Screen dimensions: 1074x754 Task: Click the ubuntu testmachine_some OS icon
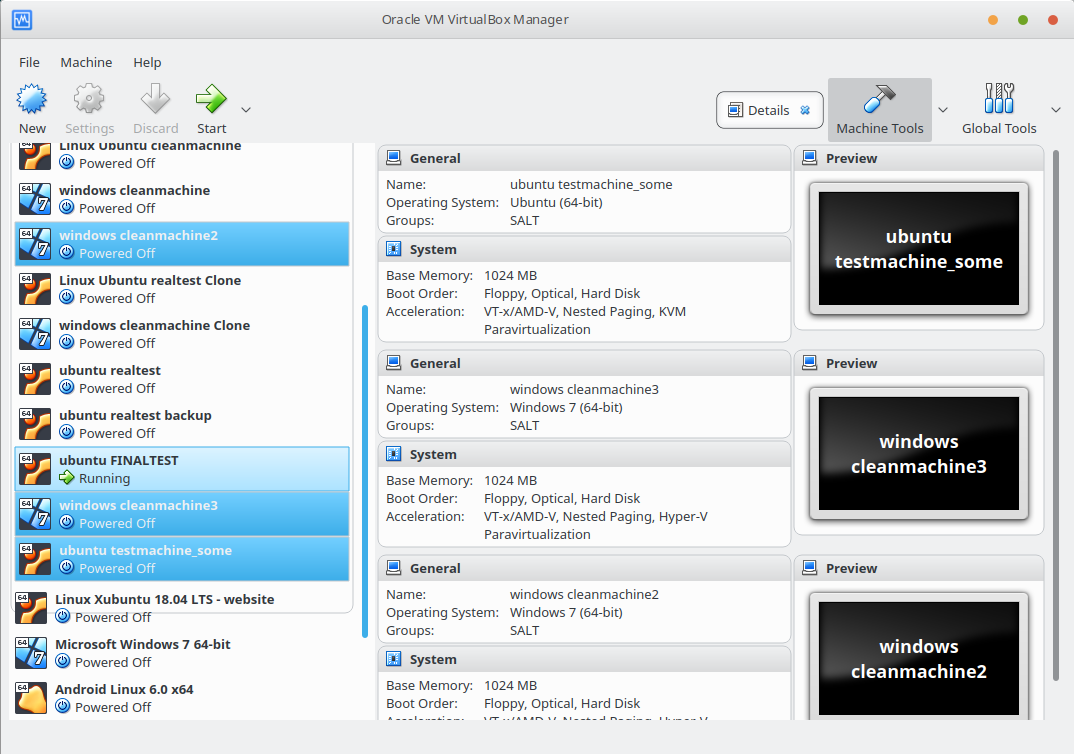pos(35,560)
